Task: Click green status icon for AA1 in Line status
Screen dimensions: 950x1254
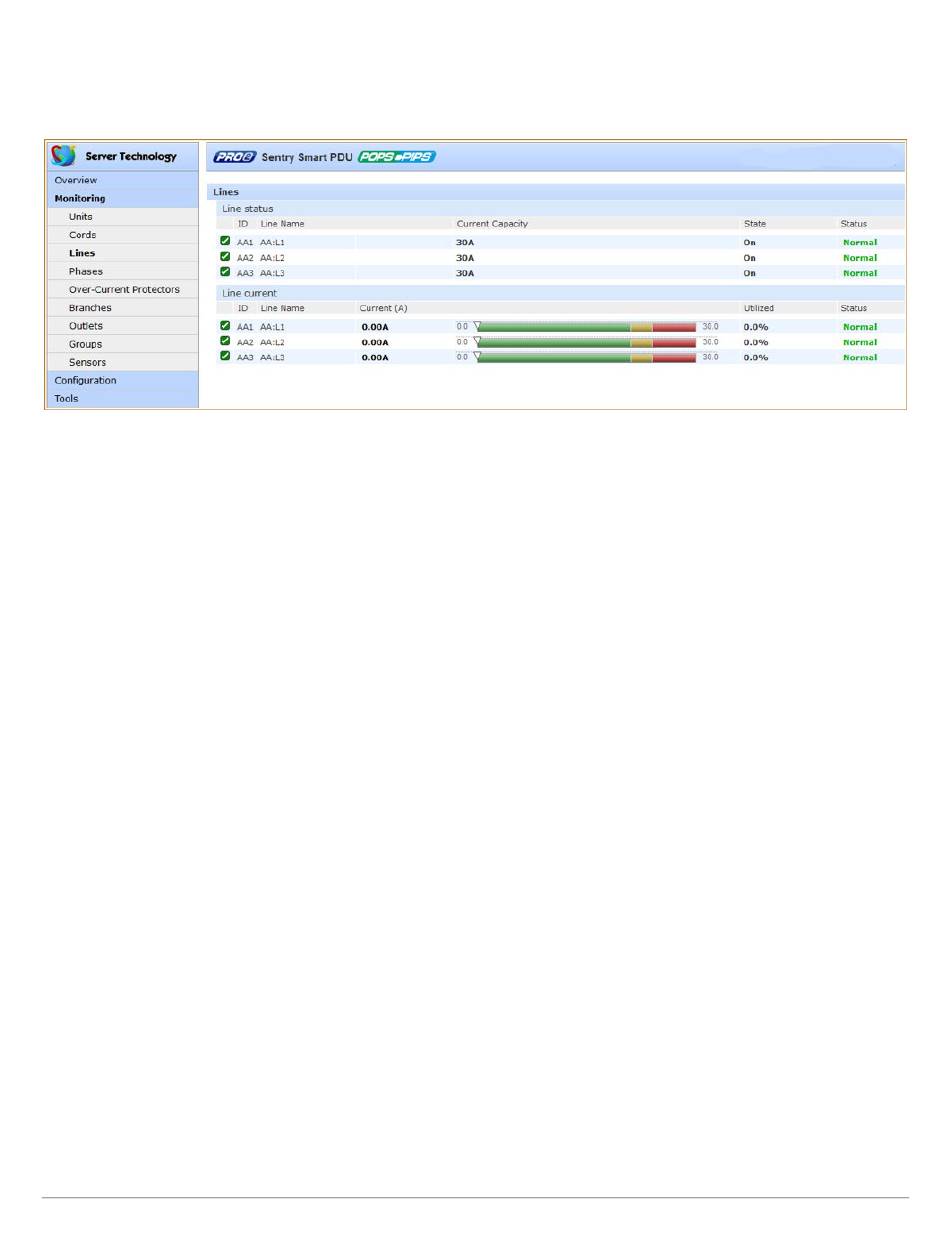Action: point(225,242)
